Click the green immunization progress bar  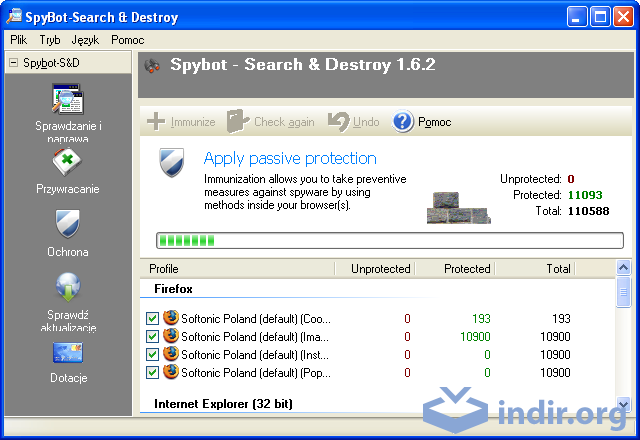pos(390,240)
